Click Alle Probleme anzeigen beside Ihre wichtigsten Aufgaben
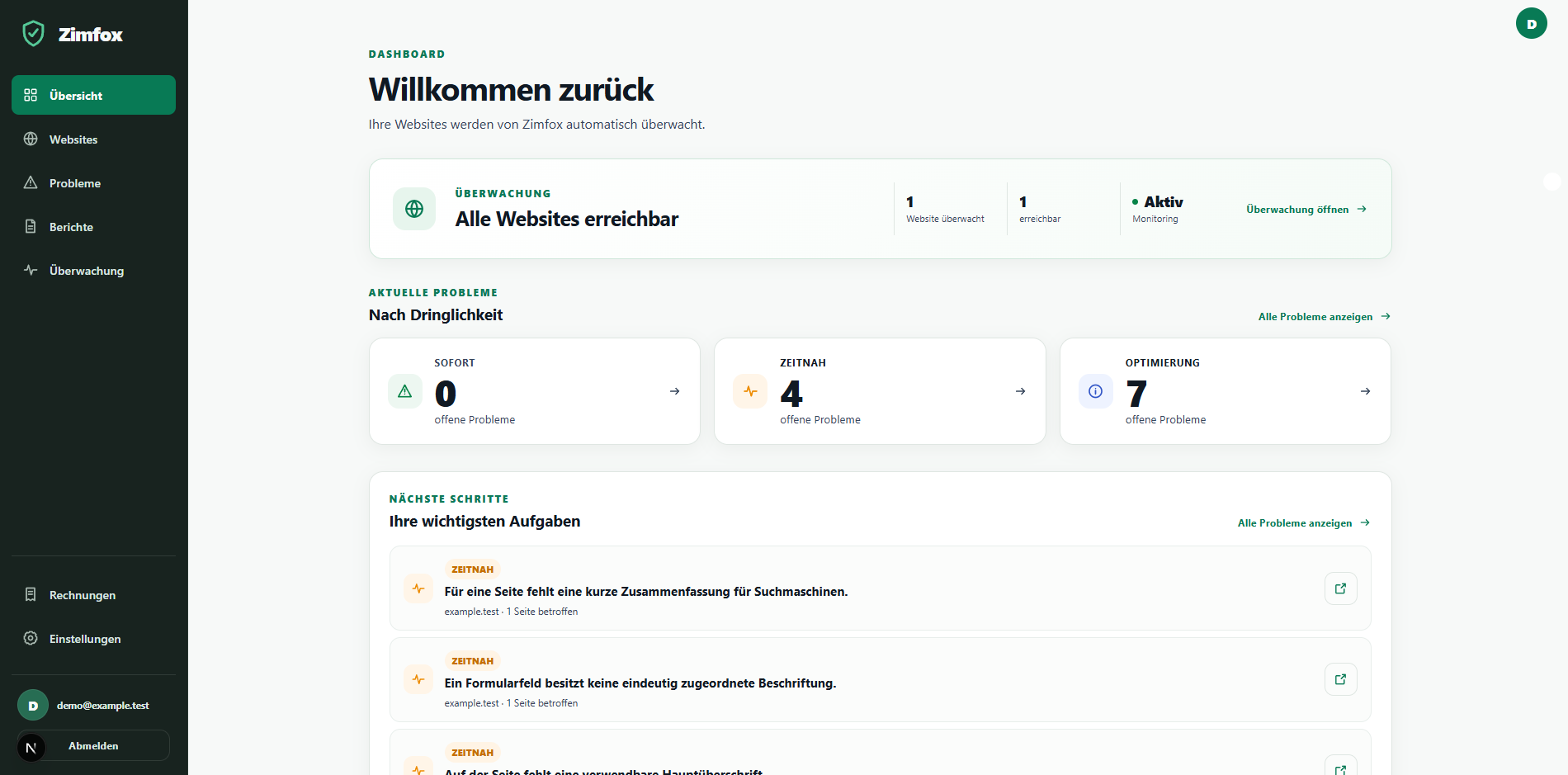The width and height of the screenshot is (1568, 775). click(x=1303, y=523)
